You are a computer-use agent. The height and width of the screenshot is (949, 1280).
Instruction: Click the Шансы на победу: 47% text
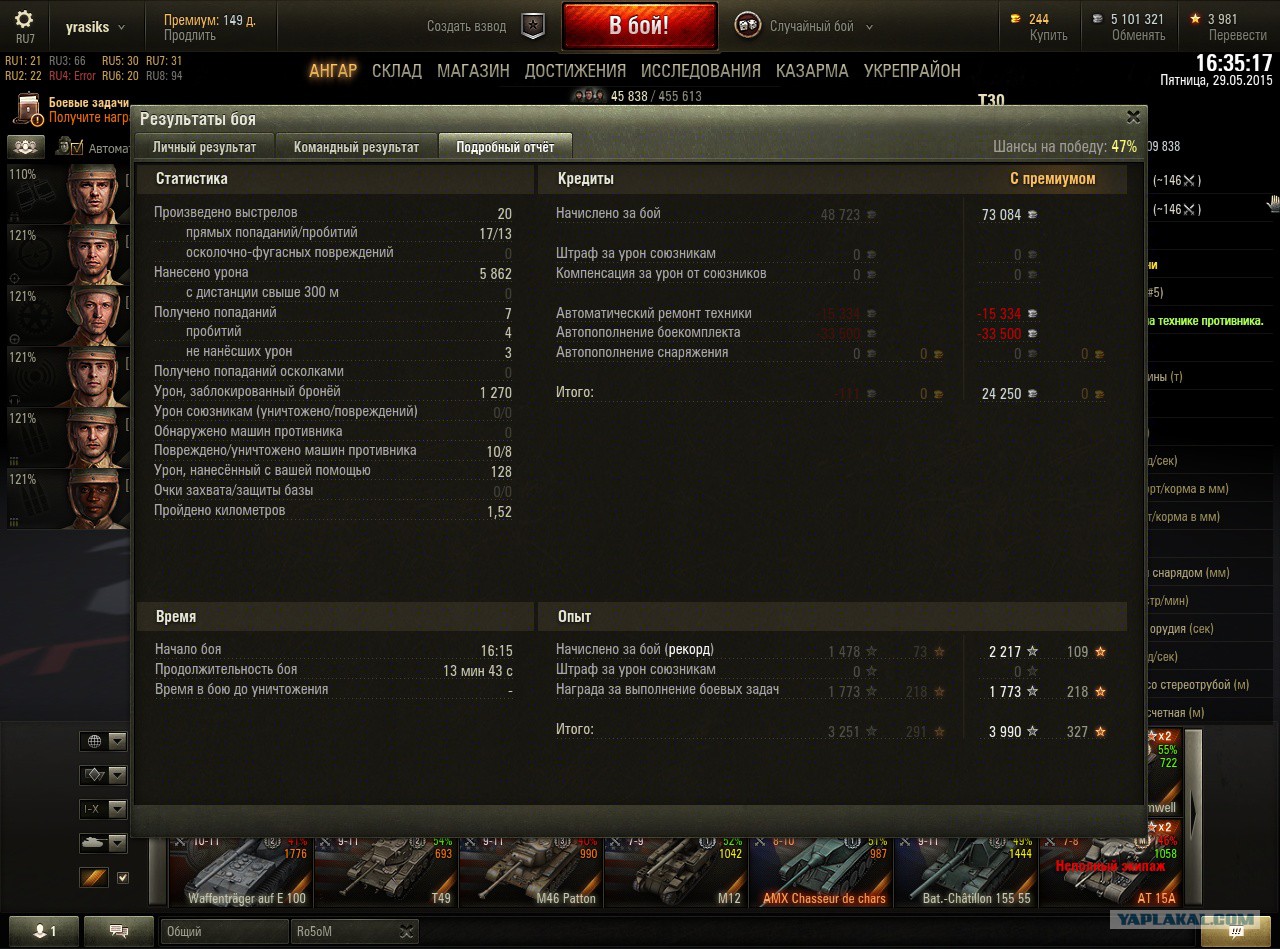pos(1065,147)
